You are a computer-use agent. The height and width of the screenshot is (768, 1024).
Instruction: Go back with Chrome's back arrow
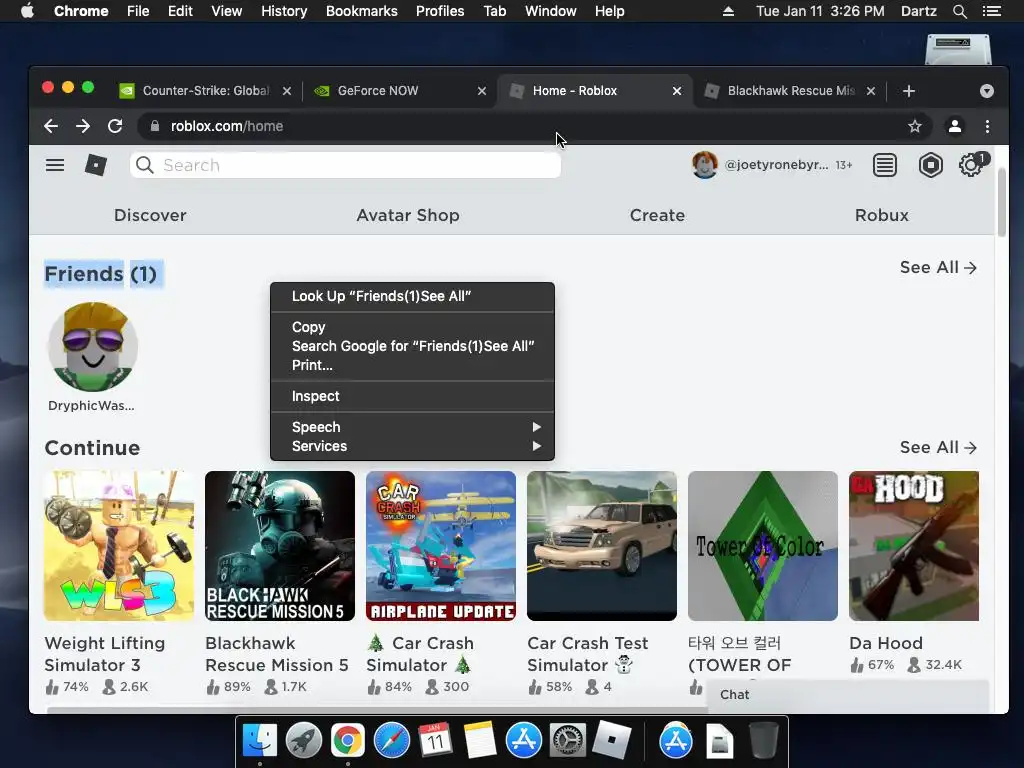tap(51, 126)
